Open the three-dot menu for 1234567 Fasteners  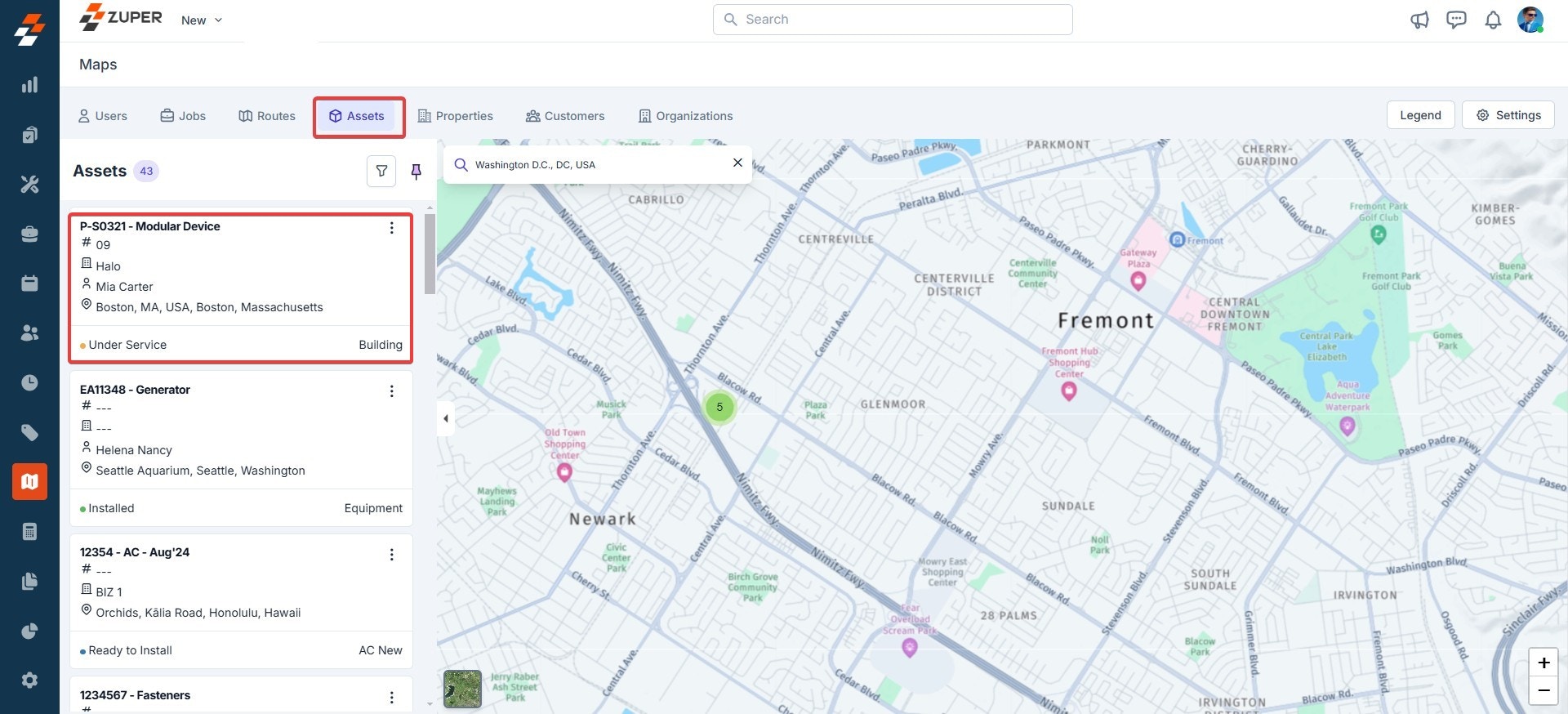pyautogui.click(x=392, y=697)
